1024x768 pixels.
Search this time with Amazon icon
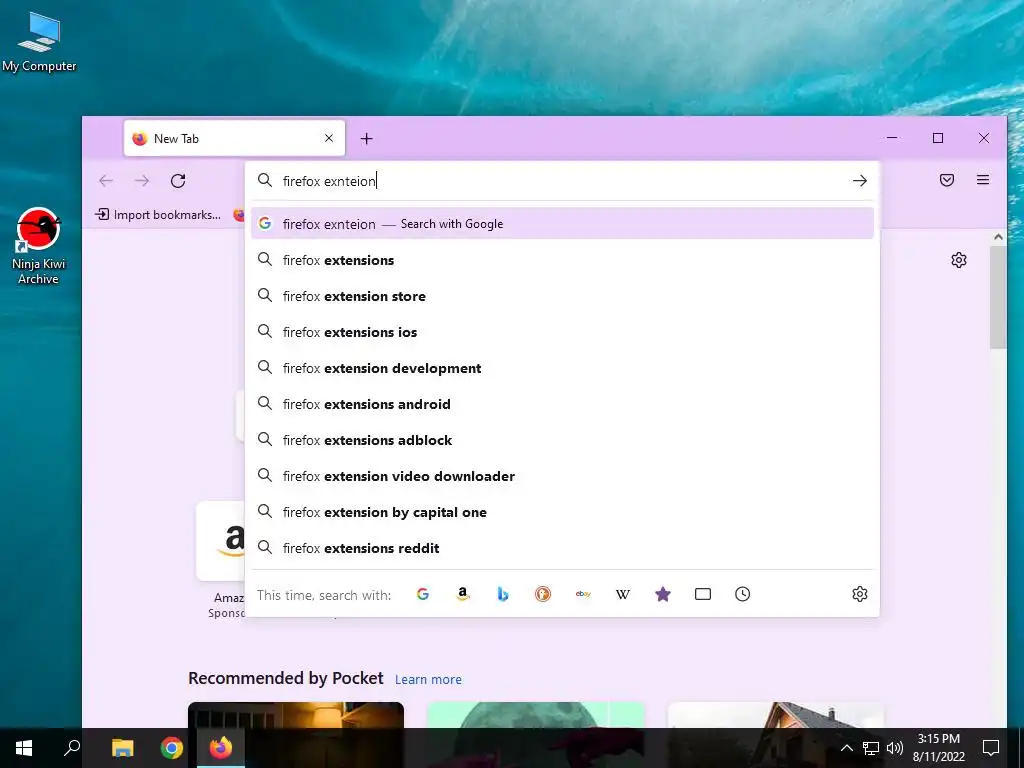click(x=462, y=594)
